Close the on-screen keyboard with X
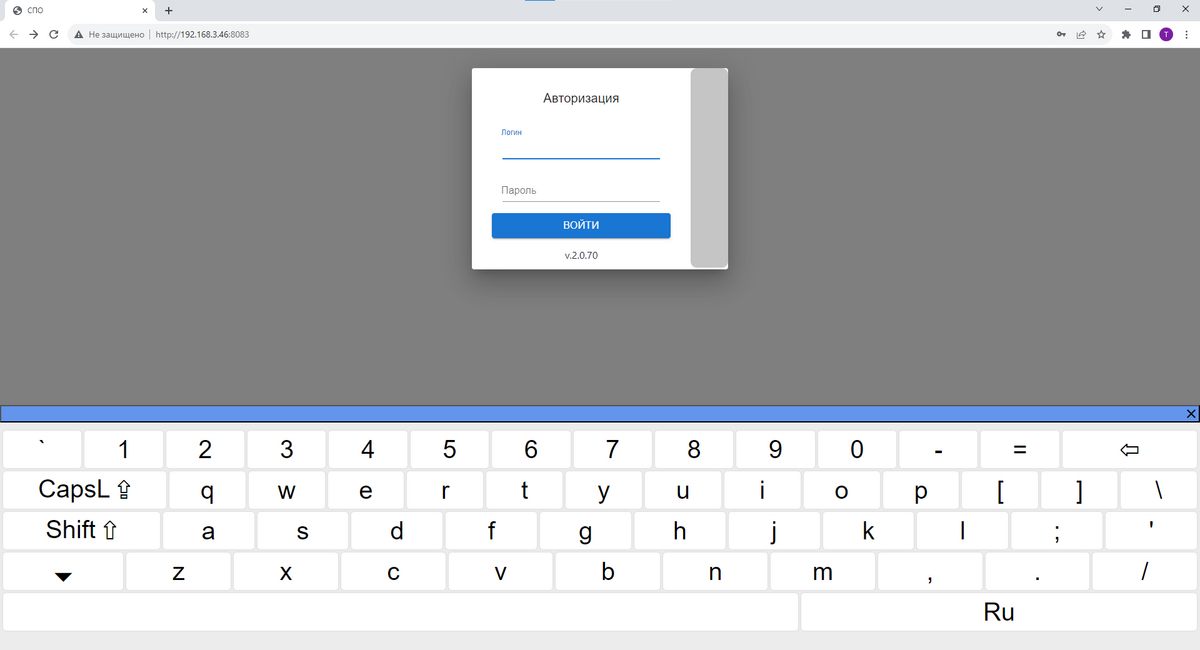 tap(1190, 414)
